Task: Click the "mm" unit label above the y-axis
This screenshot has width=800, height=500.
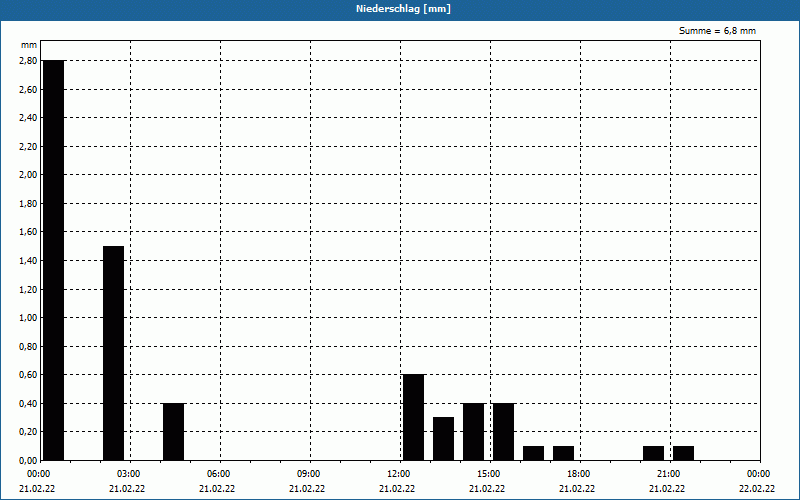Action: coord(29,45)
